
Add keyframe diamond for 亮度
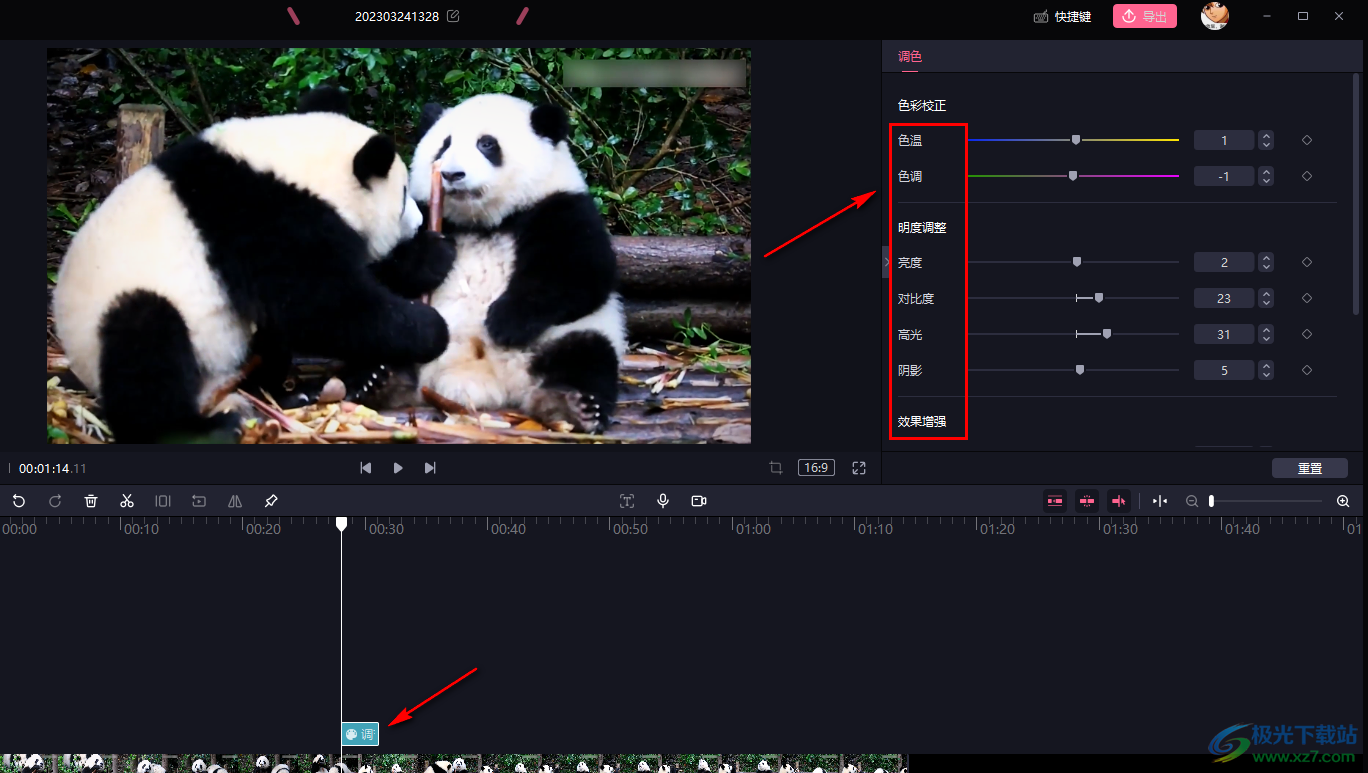(1307, 262)
